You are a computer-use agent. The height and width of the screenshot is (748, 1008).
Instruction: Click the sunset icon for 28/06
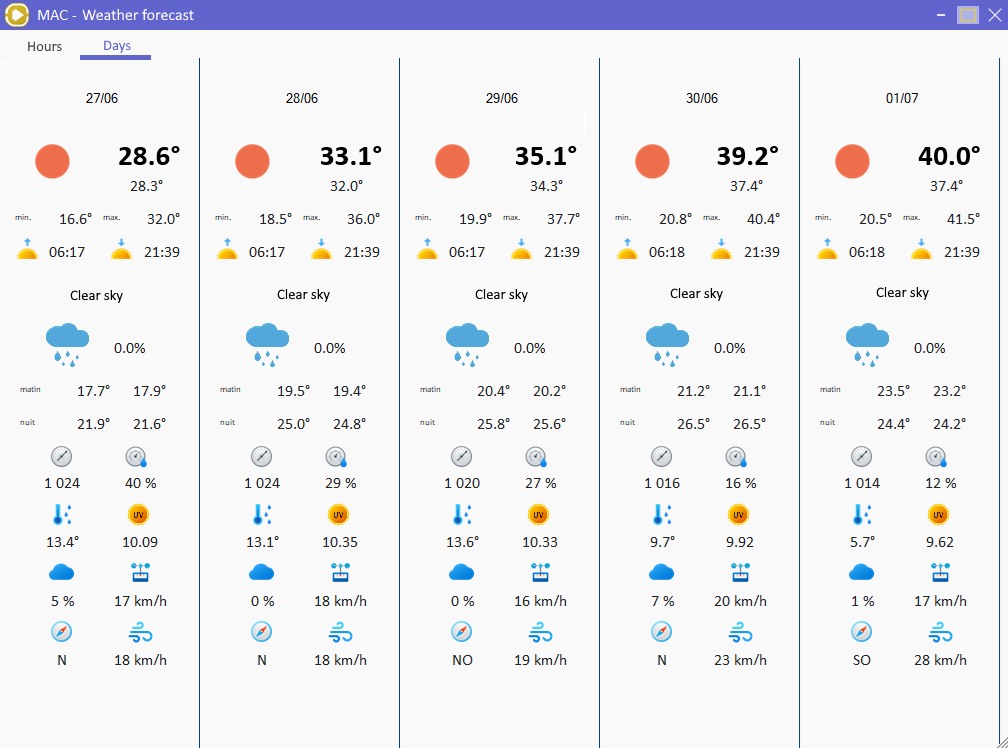click(321, 249)
